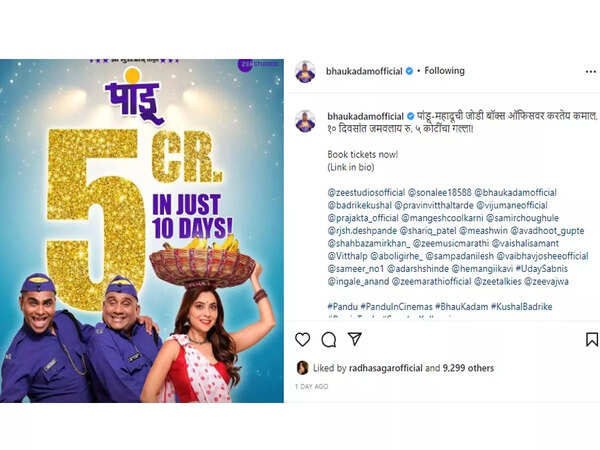Click radhasagarofficial liker avatar
Screen dimensions: 600x450
tap(302, 368)
